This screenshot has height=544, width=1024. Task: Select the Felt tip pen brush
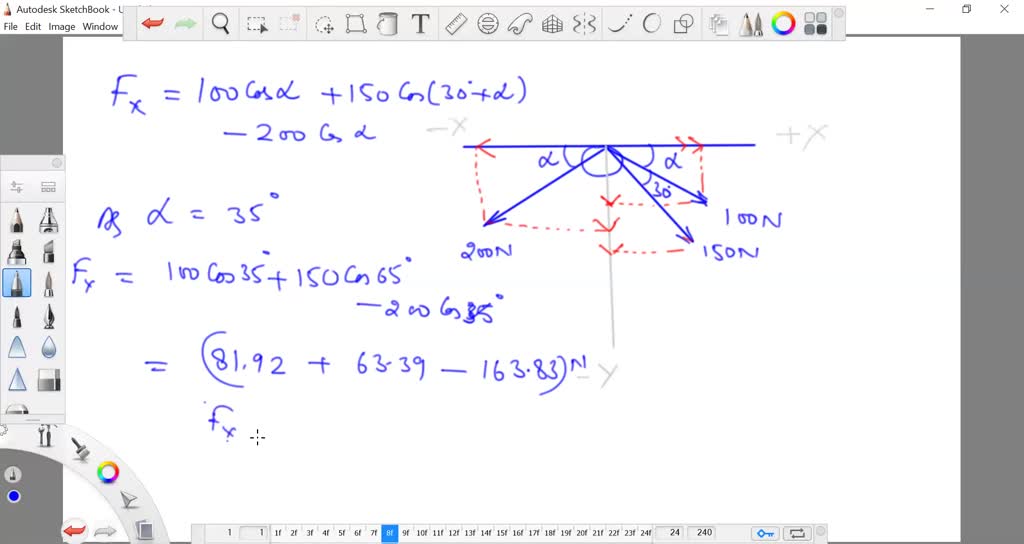tap(17, 316)
